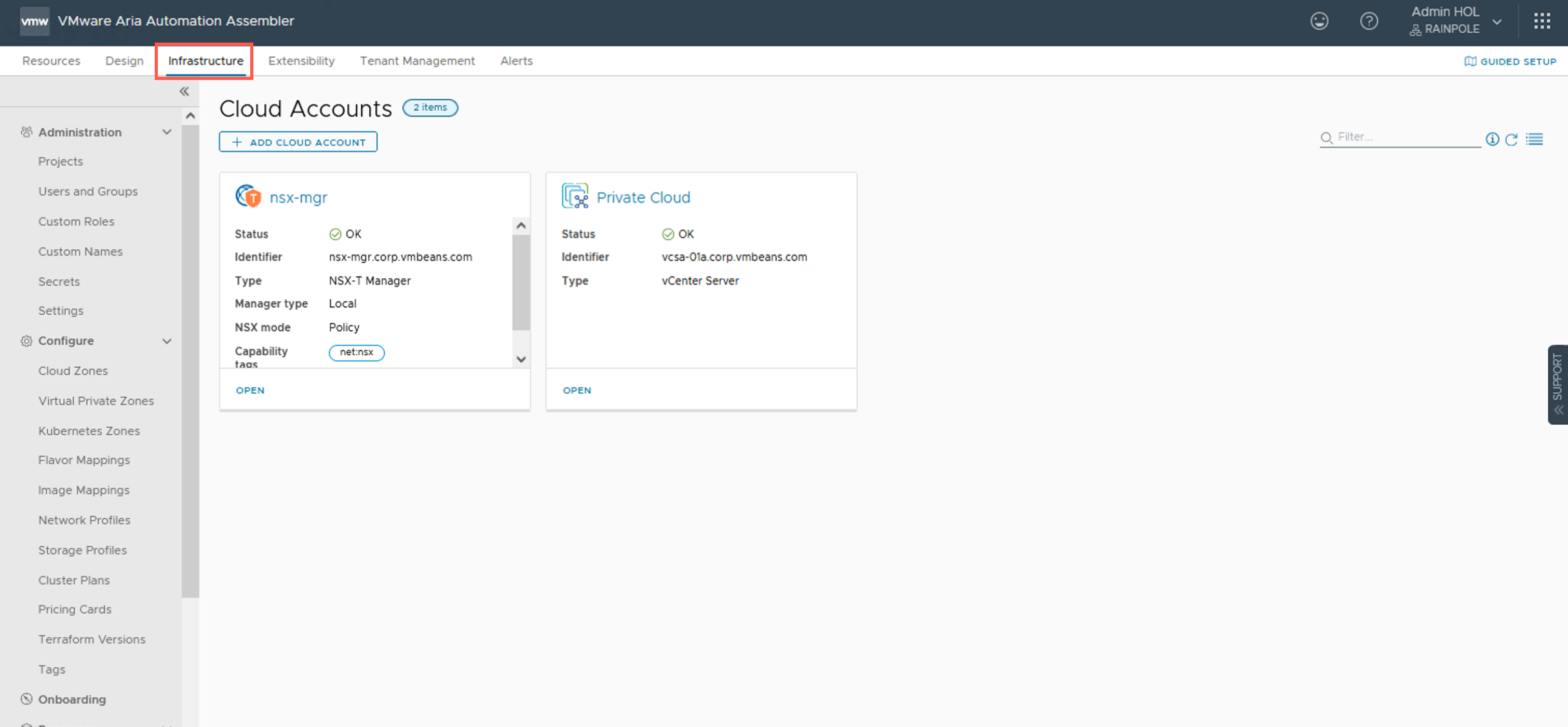Expand the Support side panel
Screen dimensions: 1568x727
coord(1557,384)
